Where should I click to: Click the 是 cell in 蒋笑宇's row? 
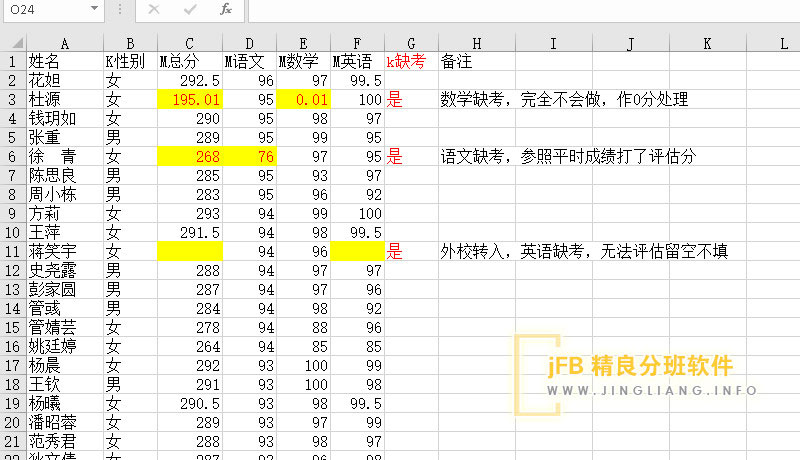tap(411, 251)
